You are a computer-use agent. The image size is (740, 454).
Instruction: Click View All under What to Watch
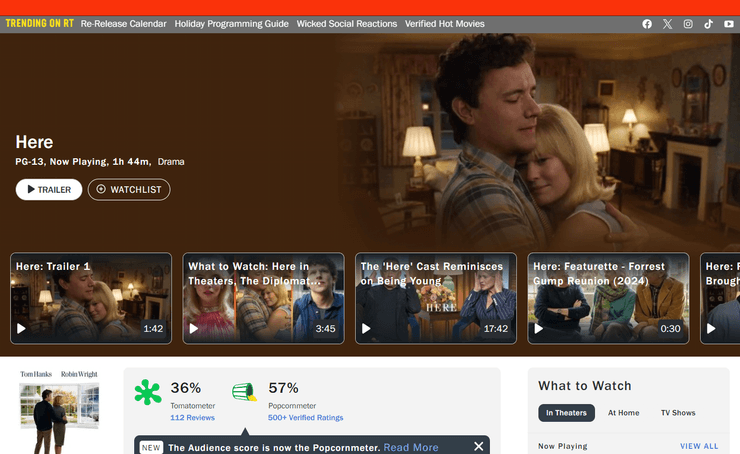click(699, 446)
